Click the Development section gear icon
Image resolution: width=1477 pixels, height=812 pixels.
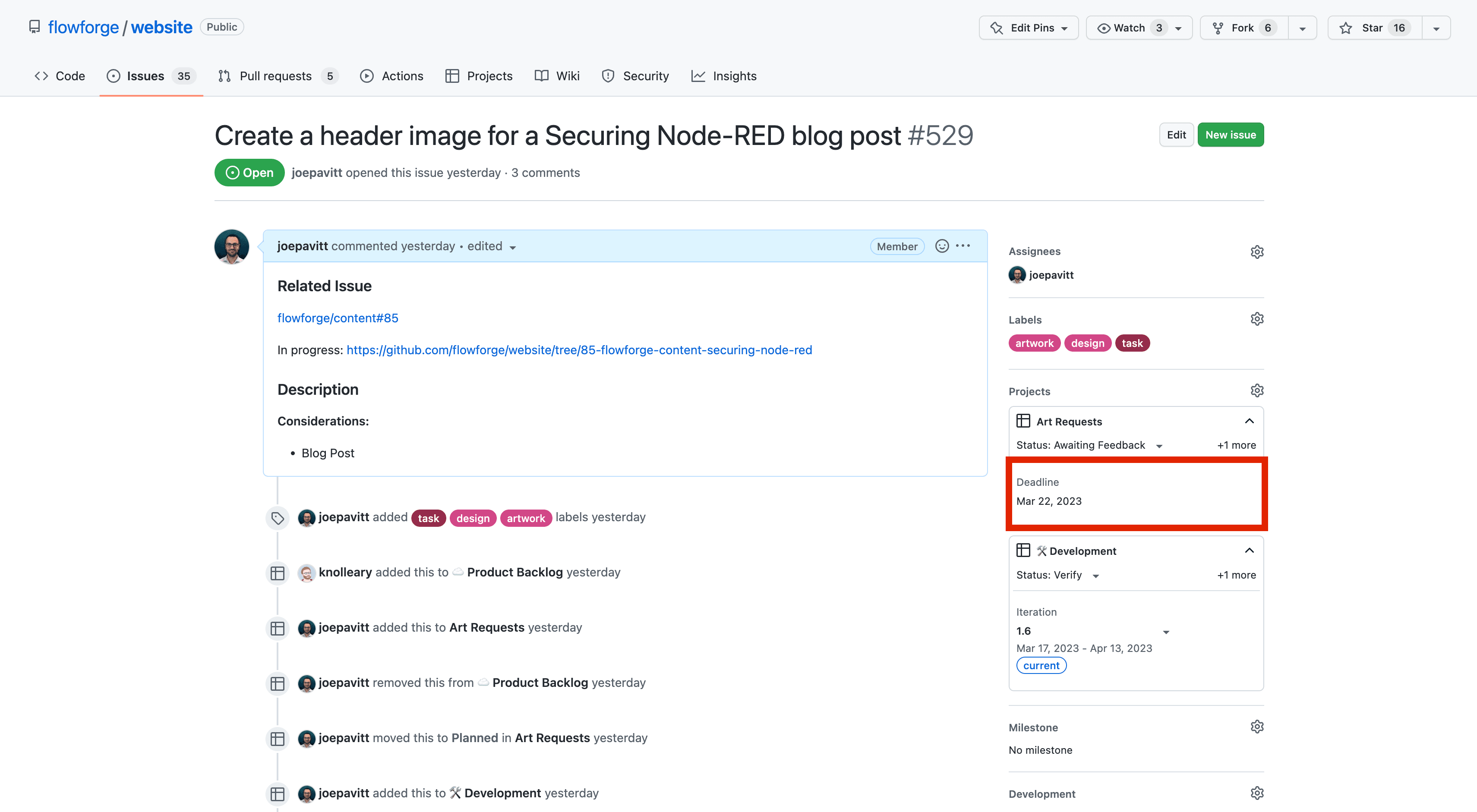1257,793
